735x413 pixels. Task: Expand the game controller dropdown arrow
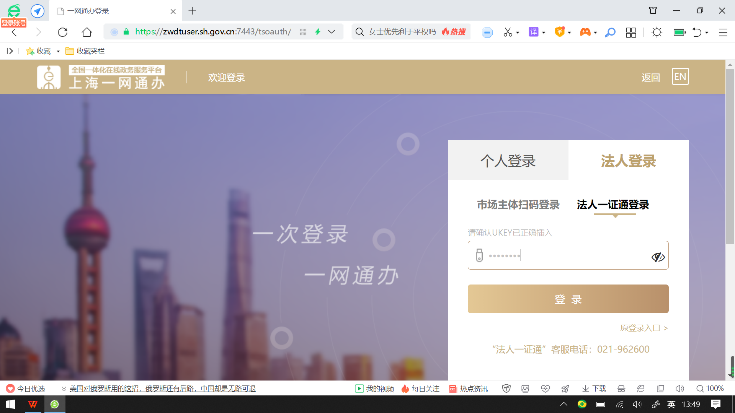point(595,33)
